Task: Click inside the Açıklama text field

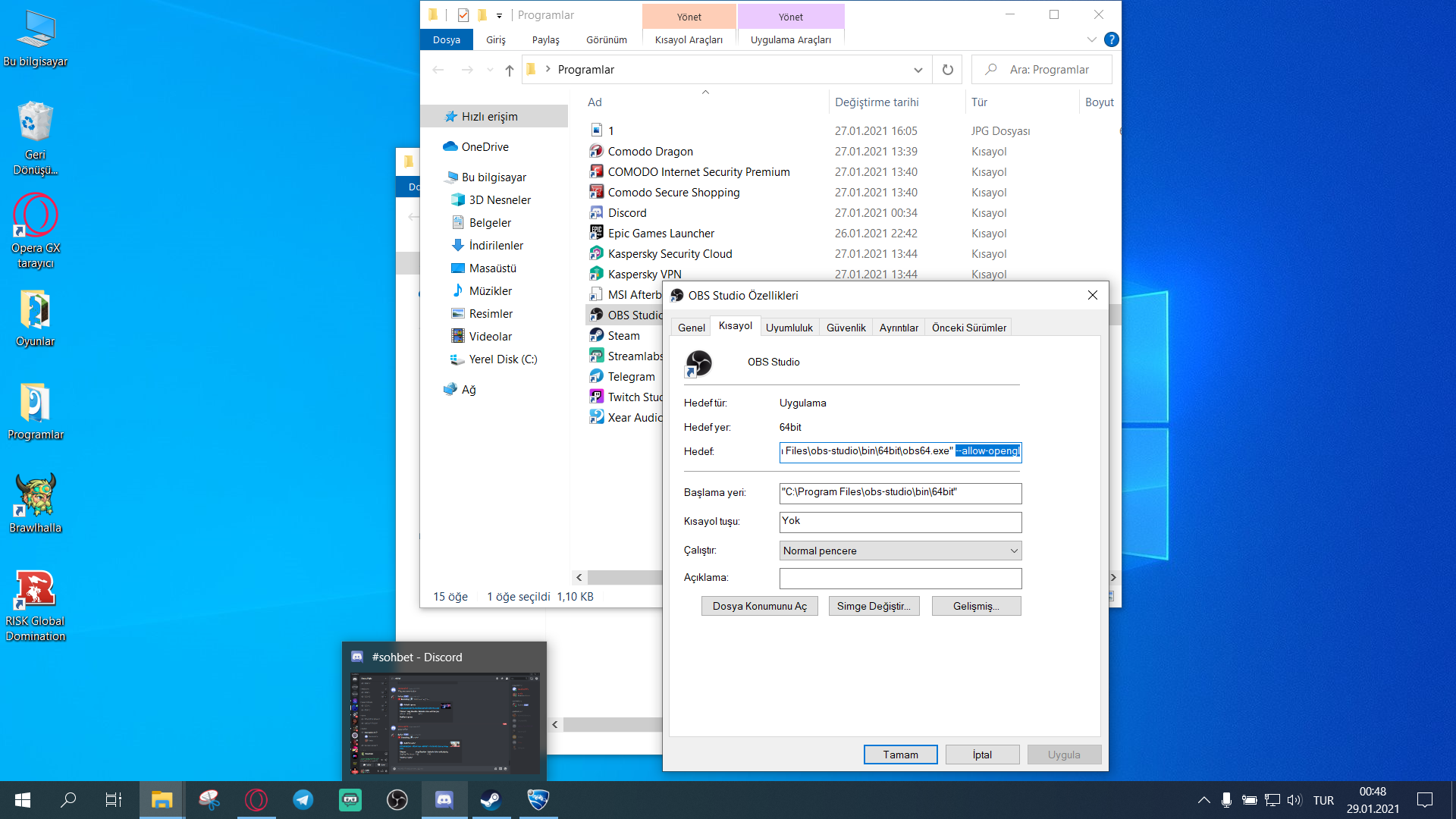Action: tap(900, 579)
